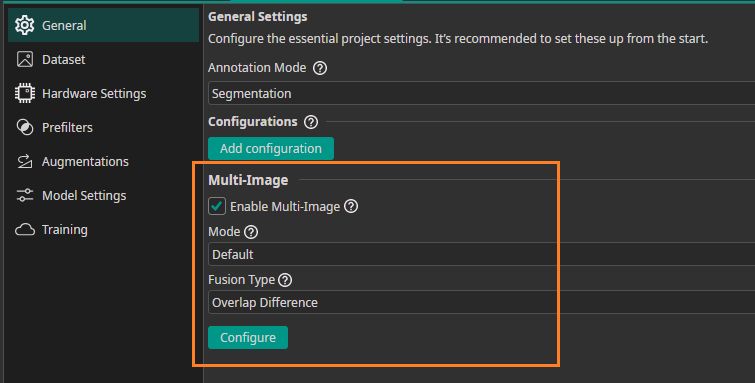Show help for Enable Multi-Image
Image resolution: width=755 pixels, height=383 pixels.
351,206
